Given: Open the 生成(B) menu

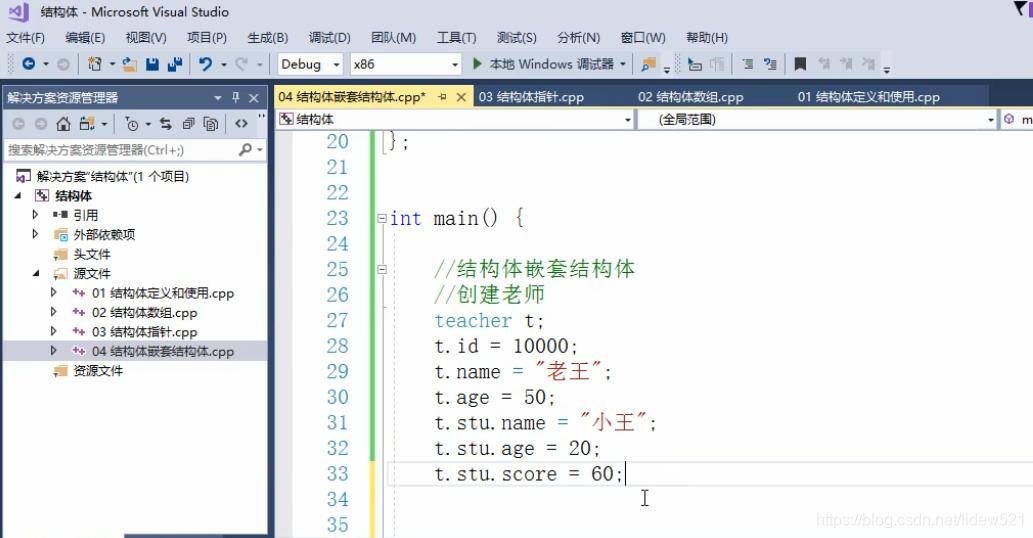Looking at the screenshot, I should [x=267, y=38].
